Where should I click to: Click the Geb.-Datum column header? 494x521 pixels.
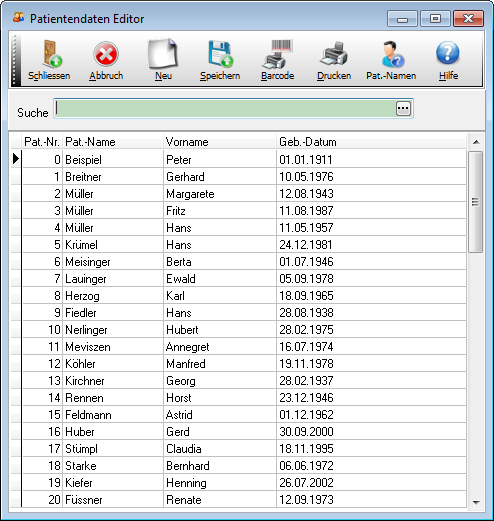tap(371, 142)
